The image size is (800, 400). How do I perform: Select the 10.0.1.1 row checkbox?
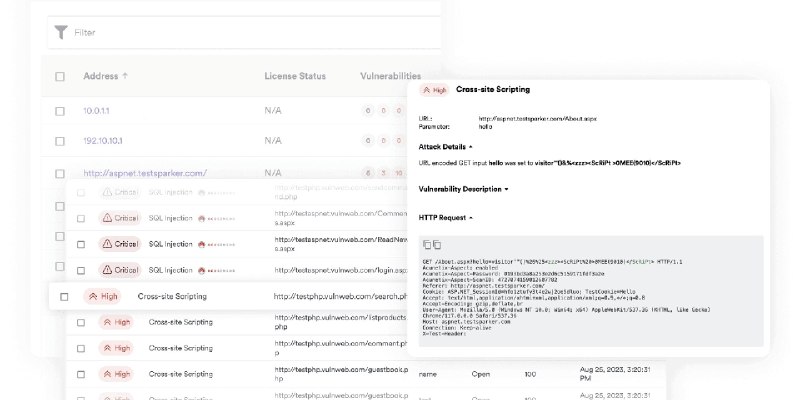(x=60, y=111)
